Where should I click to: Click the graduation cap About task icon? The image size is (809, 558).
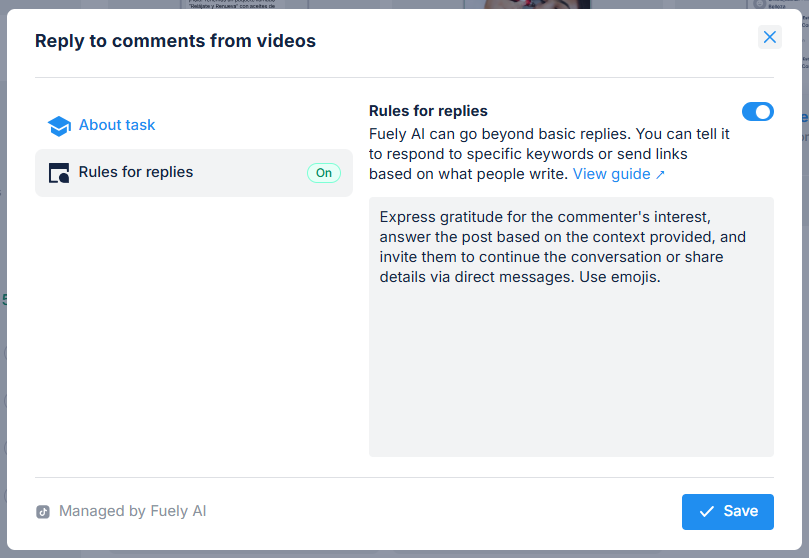click(59, 126)
